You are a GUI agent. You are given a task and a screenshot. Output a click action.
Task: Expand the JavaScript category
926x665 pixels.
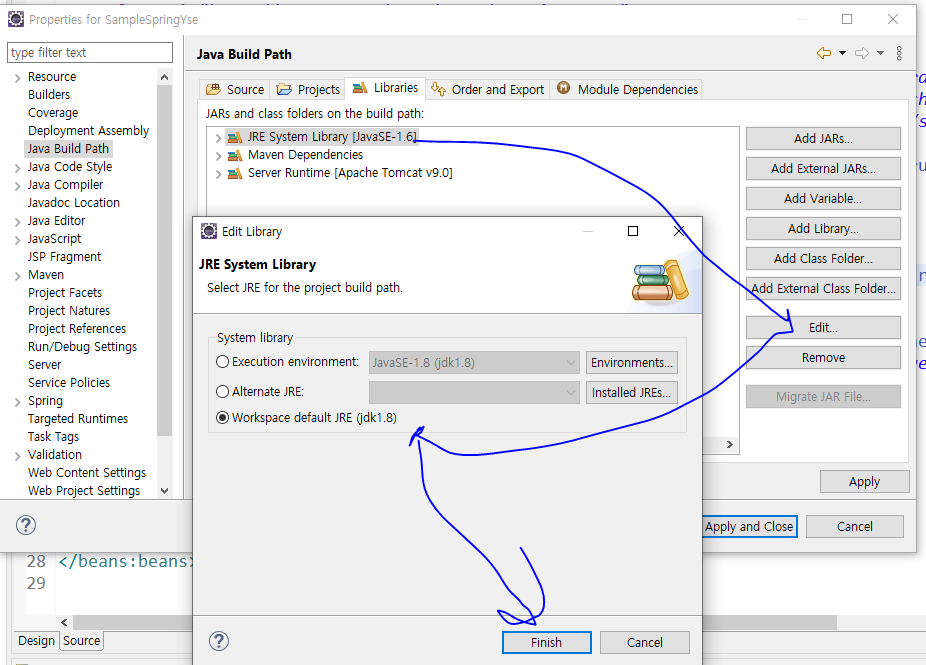tap(17, 240)
